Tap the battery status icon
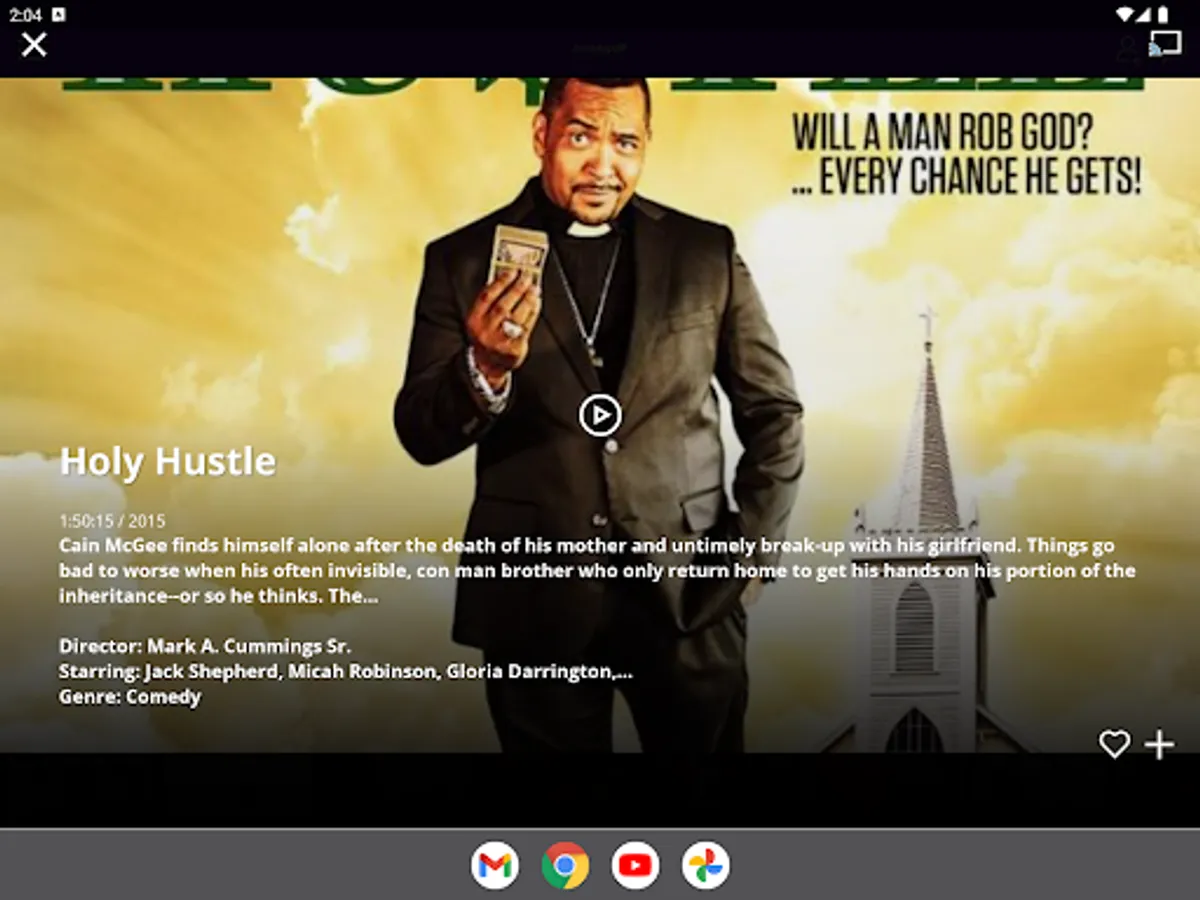Image resolution: width=1200 pixels, height=900 pixels. [1163, 14]
